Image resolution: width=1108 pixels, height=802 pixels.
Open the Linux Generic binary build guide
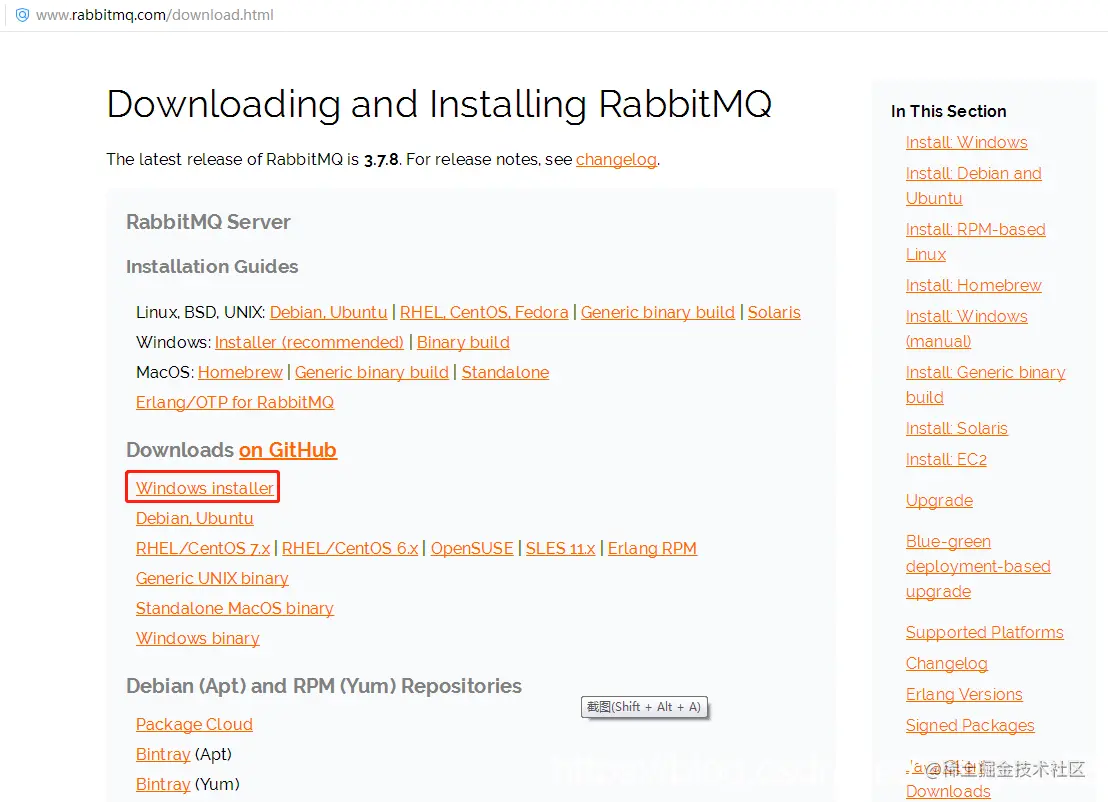(x=658, y=312)
